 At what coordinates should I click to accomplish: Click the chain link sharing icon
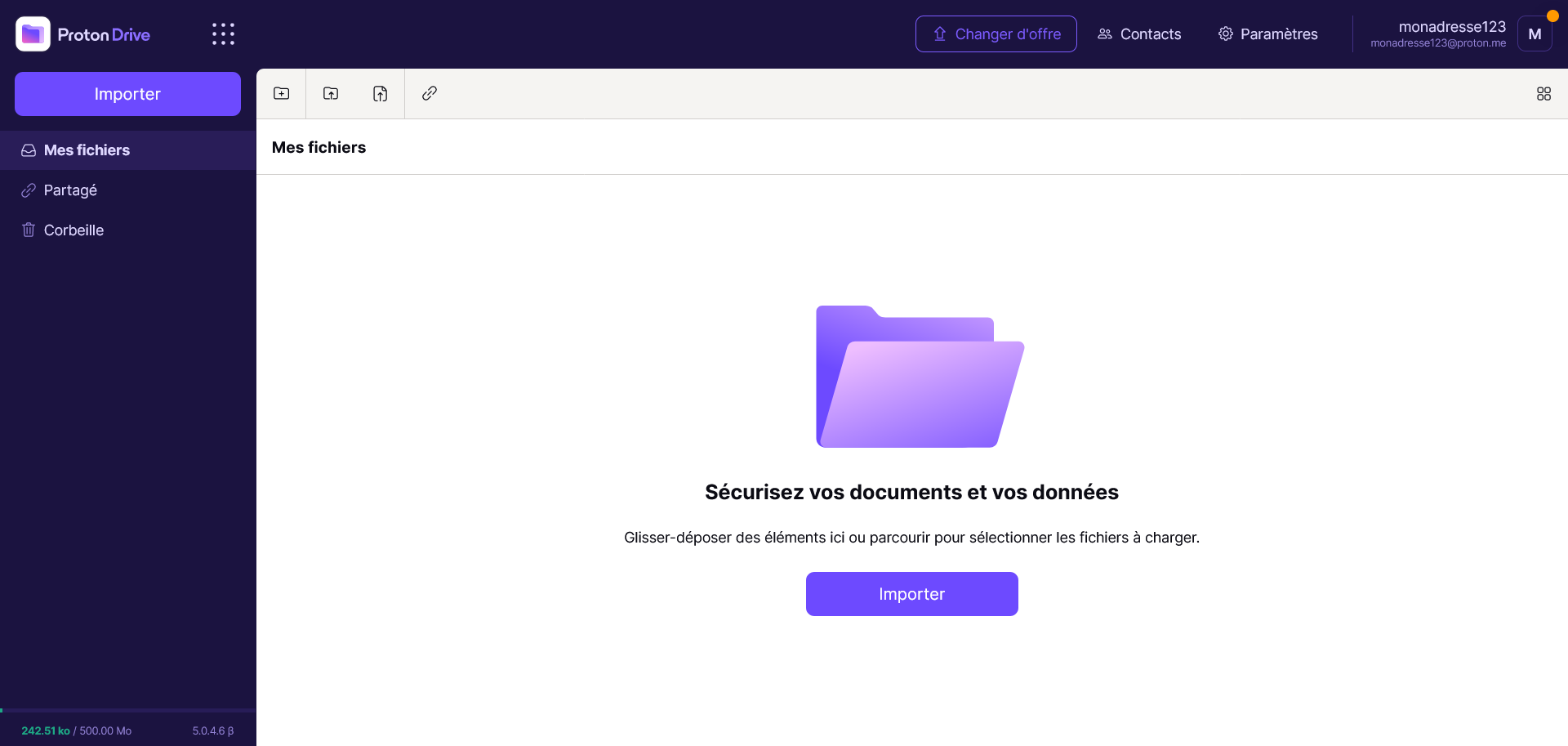pyautogui.click(x=430, y=94)
